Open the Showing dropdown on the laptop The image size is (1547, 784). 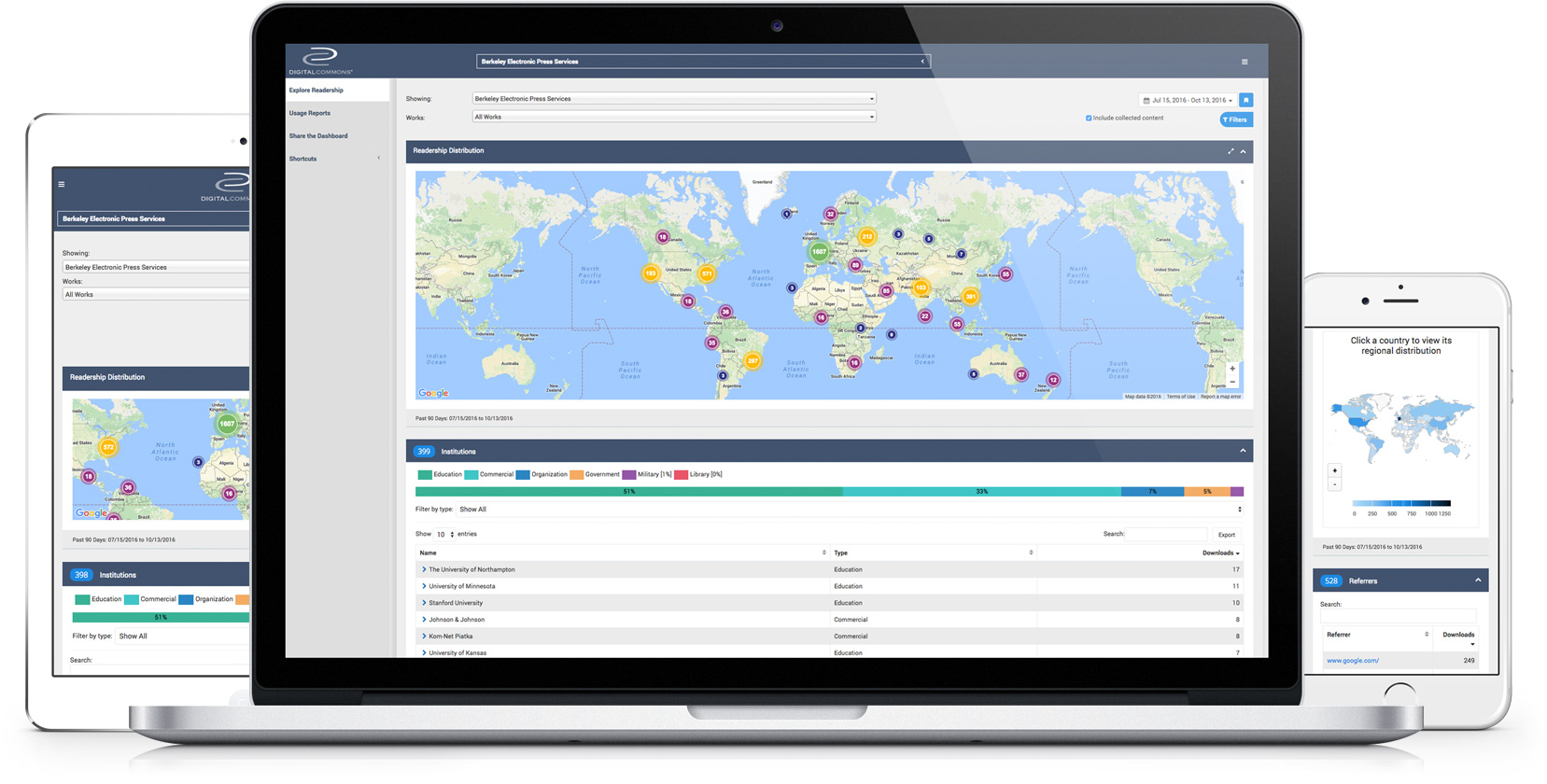(x=673, y=99)
